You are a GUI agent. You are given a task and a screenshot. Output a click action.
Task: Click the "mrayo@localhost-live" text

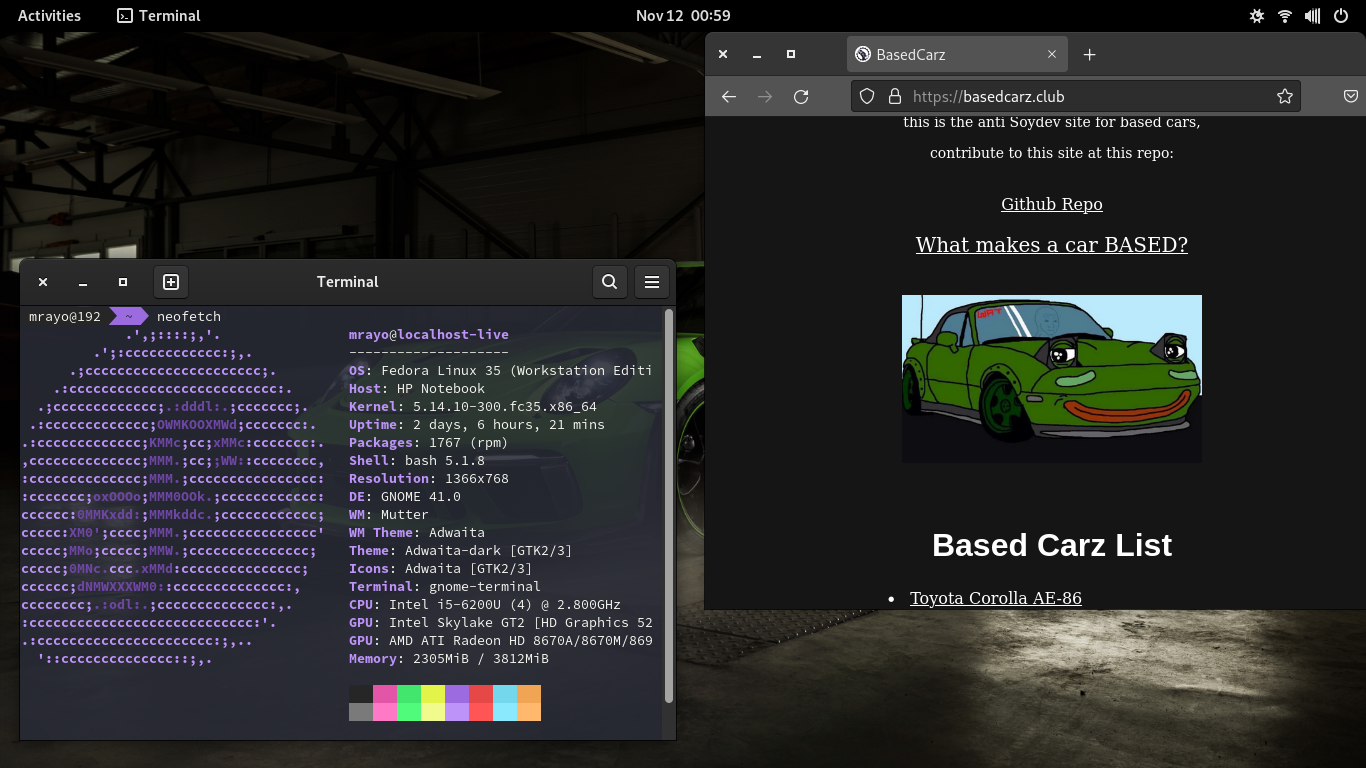[x=429, y=335]
